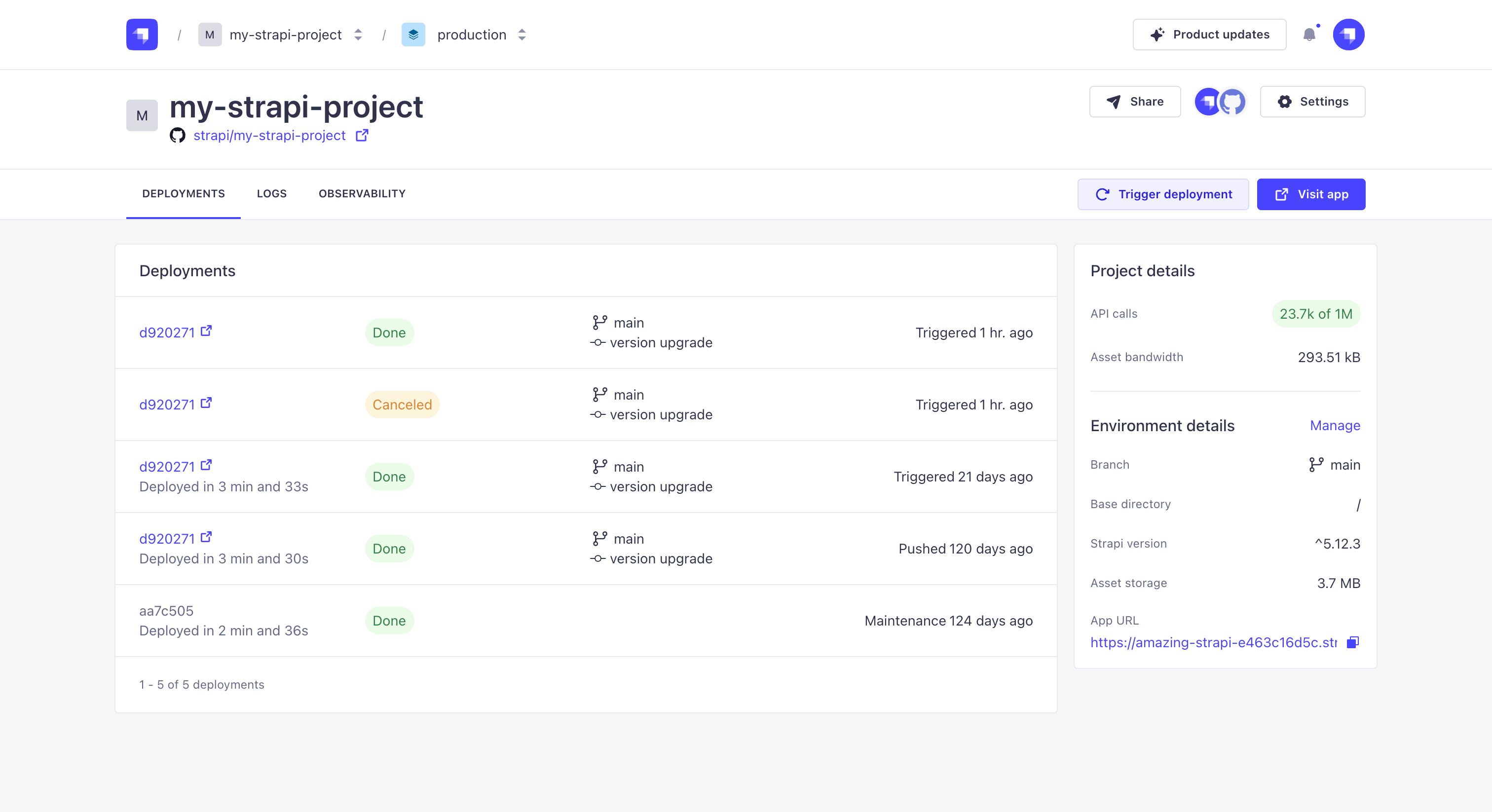Viewport: 1492px width, 812px height.
Task: Click the branch icon in Environment details
Action: coord(1316,465)
